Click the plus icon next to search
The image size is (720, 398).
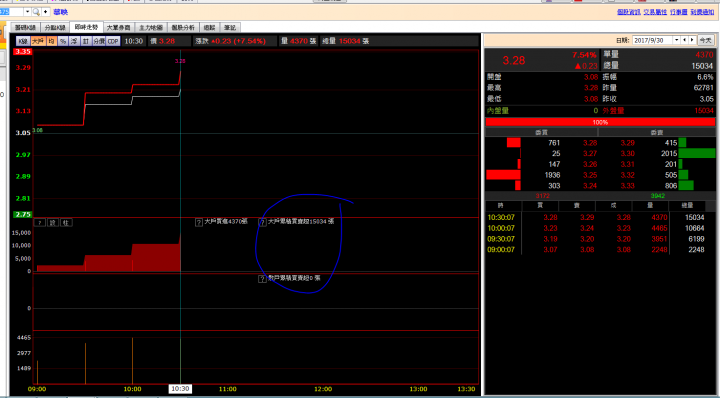pyautogui.click(x=45, y=11)
